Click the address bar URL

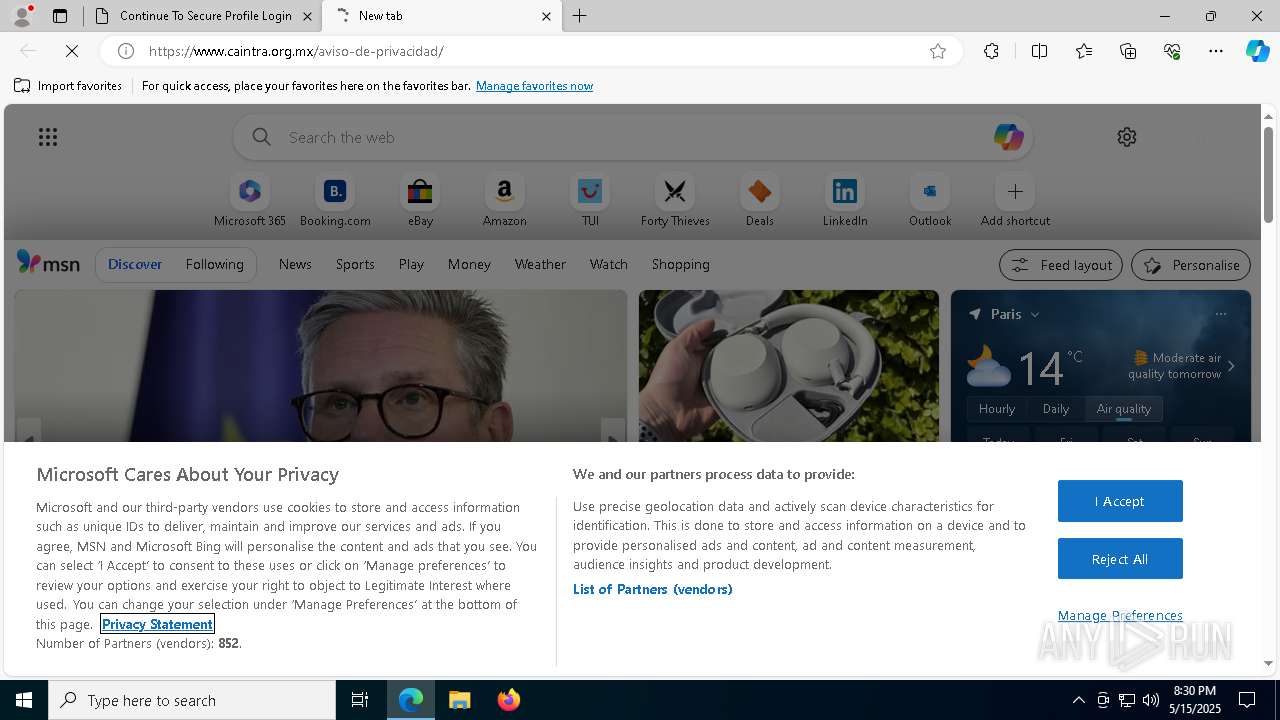tap(296, 51)
